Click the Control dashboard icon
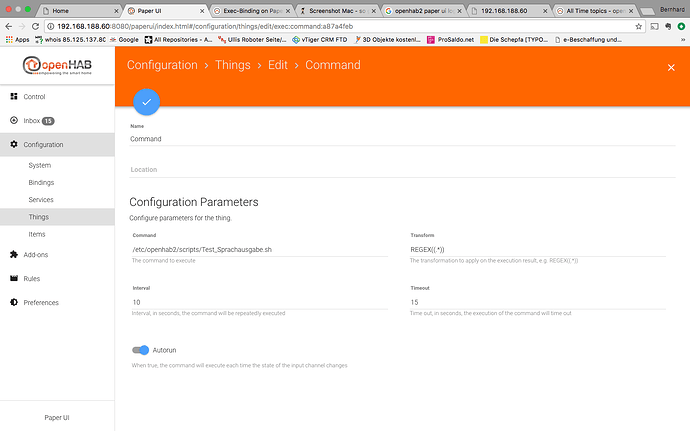Image resolution: width=690 pixels, height=431 pixels. 14,96
